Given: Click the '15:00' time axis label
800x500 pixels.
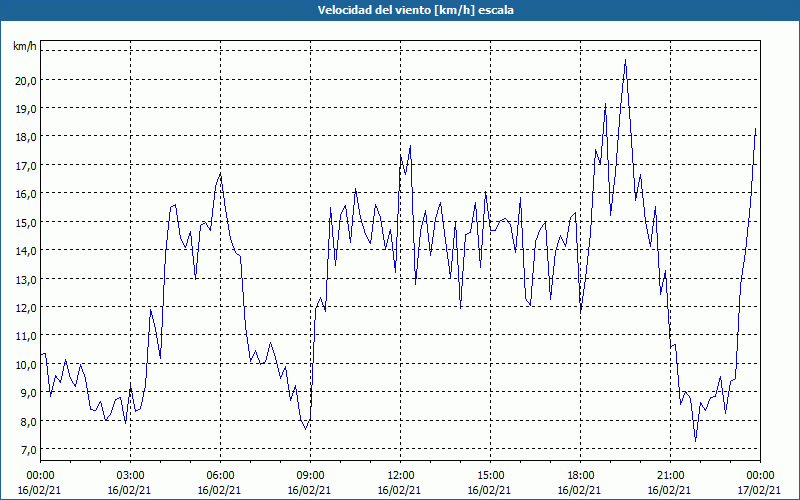Looking at the screenshot, I should [490, 476].
